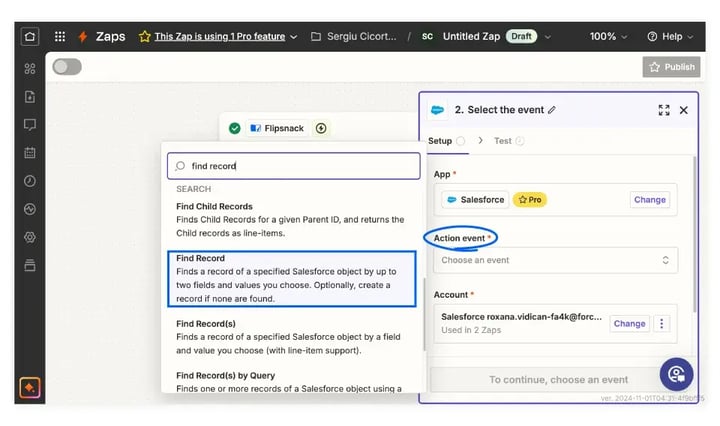Select the Find Record(s) event
Image resolution: width=720 pixels, height=426 pixels.
coord(291,337)
